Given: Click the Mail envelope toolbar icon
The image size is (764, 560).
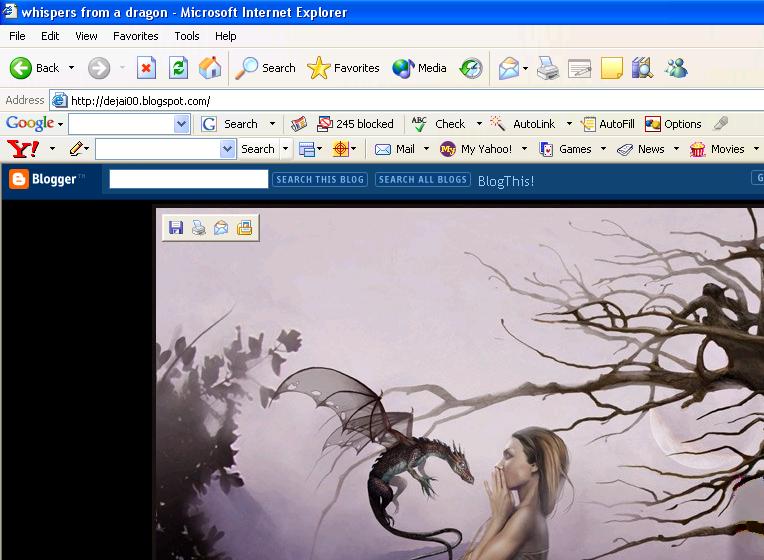Looking at the screenshot, I should click(508, 68).
